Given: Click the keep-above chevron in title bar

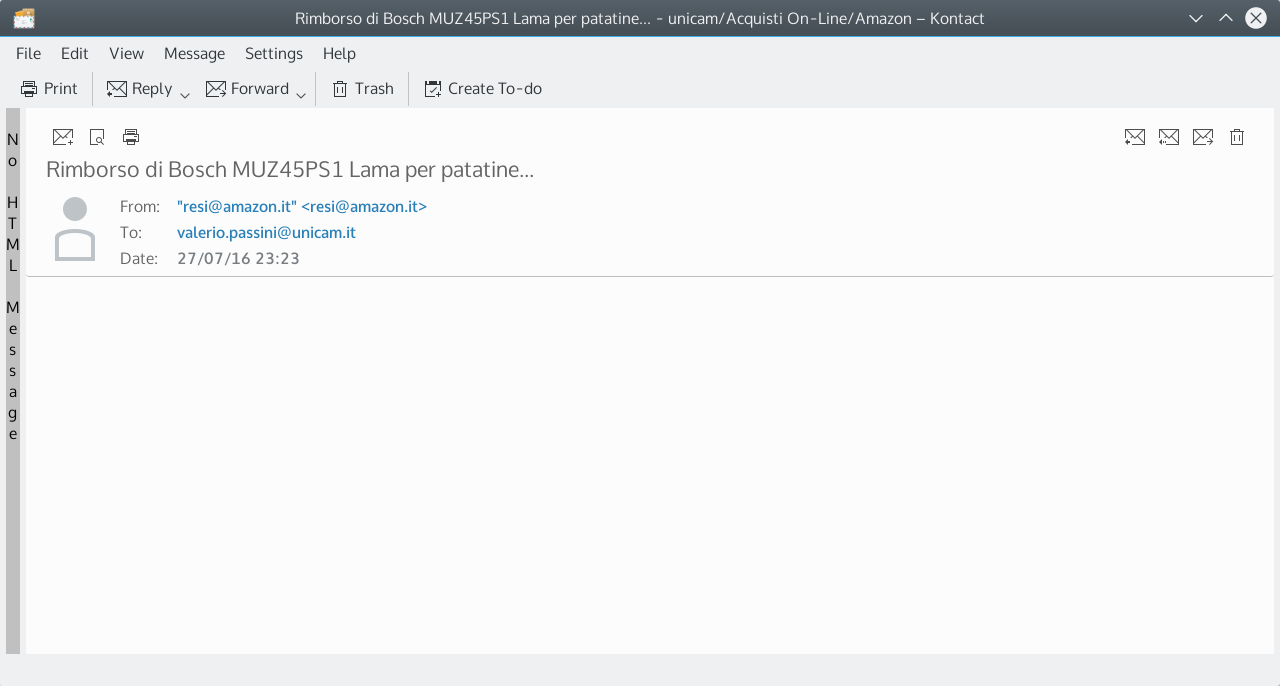Looking at the screenshot, I should tap(1225, 18).
